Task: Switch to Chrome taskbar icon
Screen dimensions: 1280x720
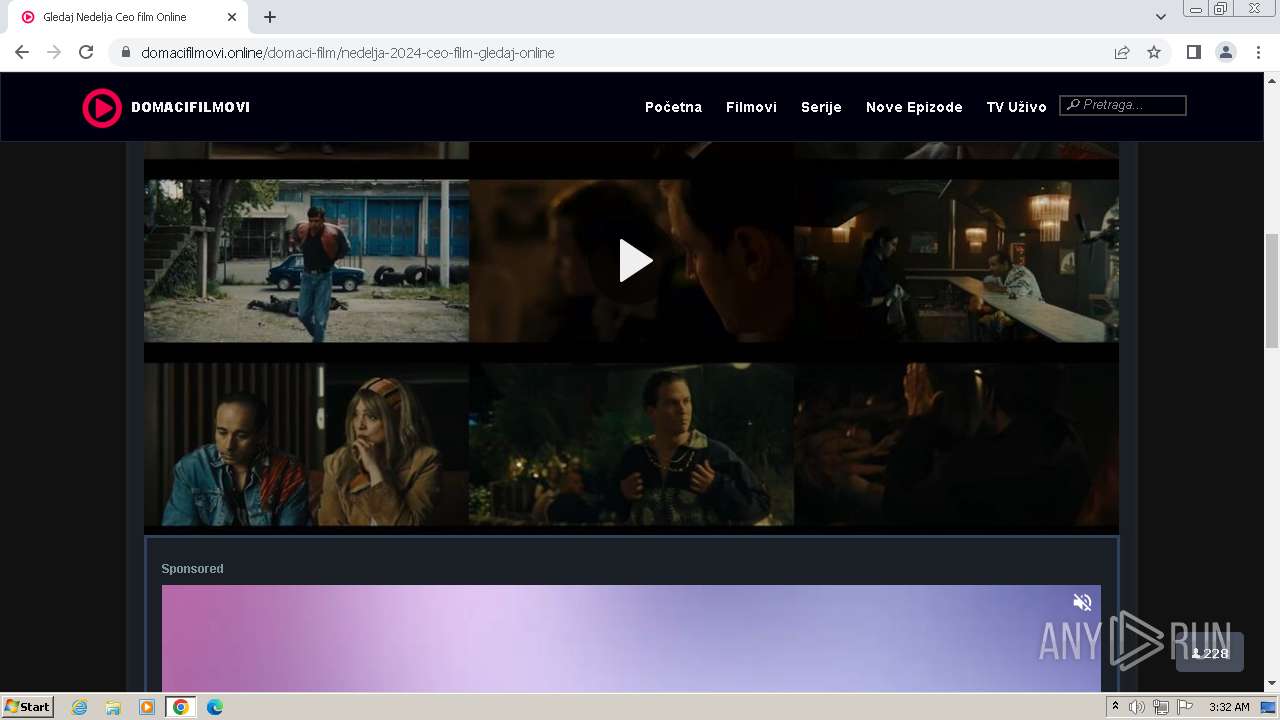Action: tap(180, 707)
